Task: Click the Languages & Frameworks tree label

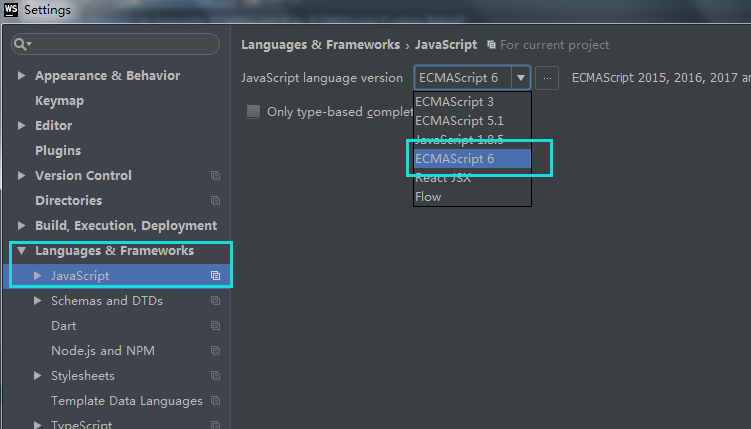Action: pyautogui.click(x=114, y=250)
